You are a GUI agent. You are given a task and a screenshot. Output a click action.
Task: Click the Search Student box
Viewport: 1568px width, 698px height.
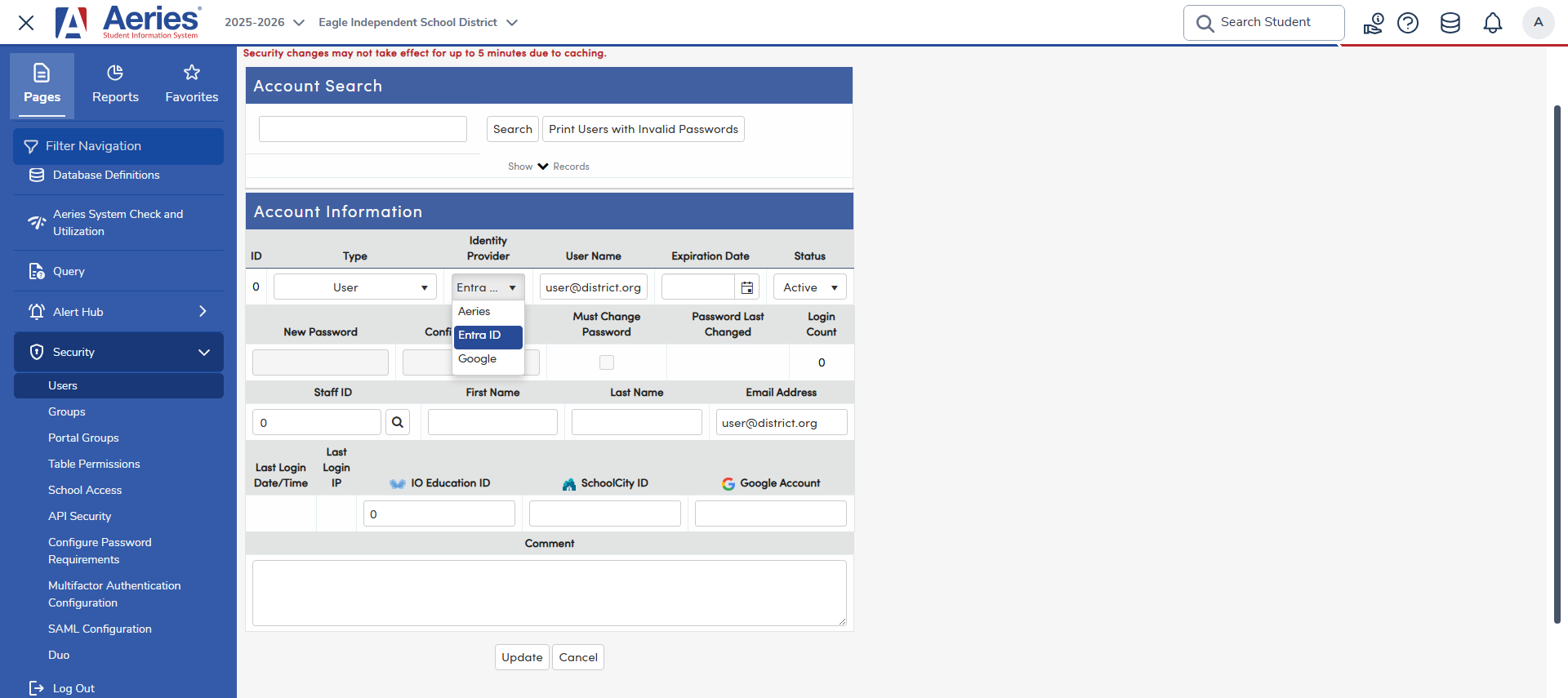coord(1264,23)
